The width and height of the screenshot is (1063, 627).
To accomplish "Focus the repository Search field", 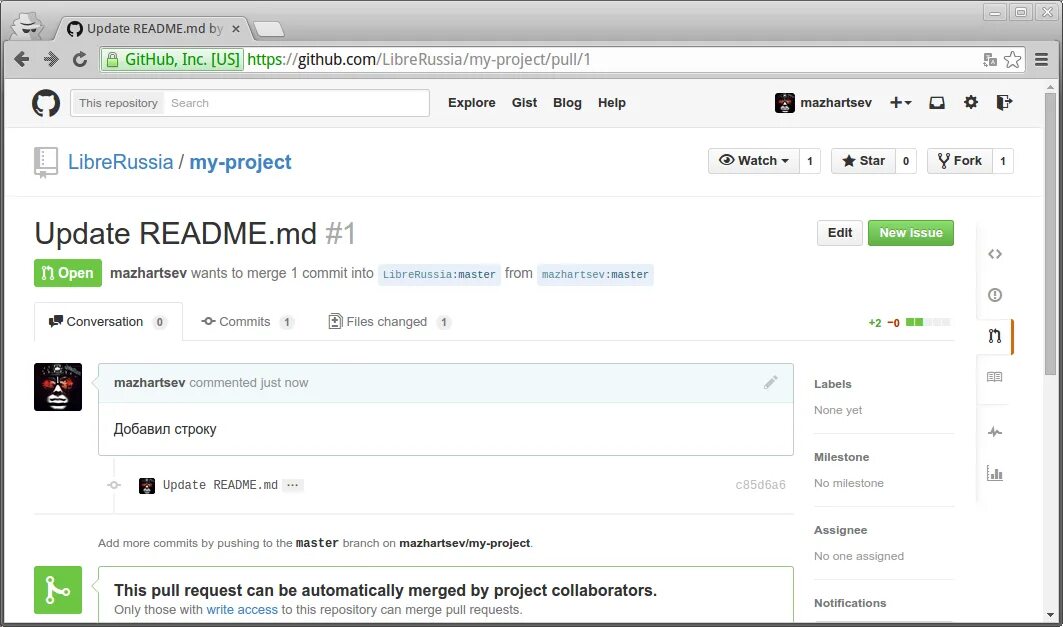I will click(296, 103).
